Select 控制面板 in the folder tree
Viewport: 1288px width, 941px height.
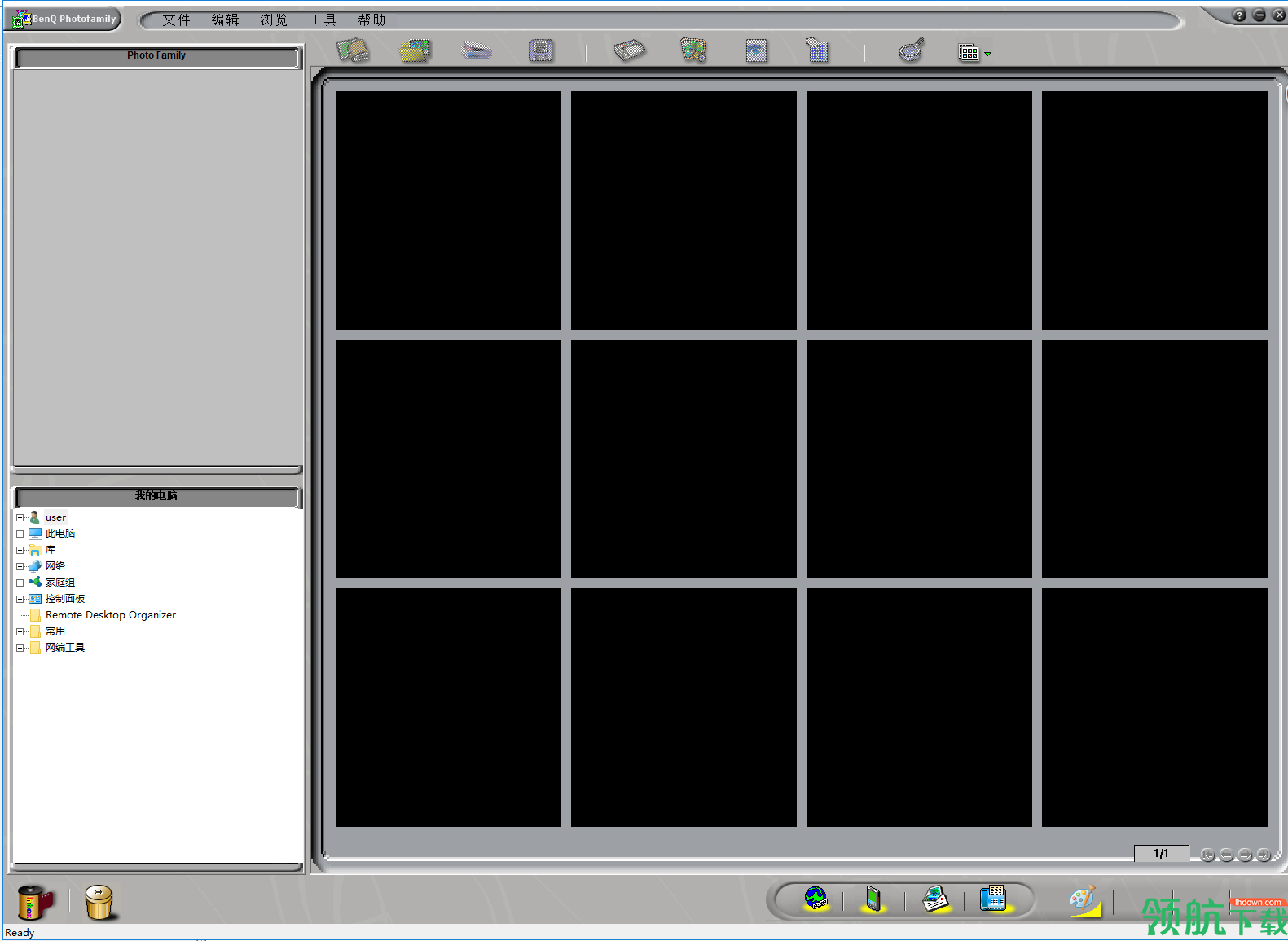65,599
